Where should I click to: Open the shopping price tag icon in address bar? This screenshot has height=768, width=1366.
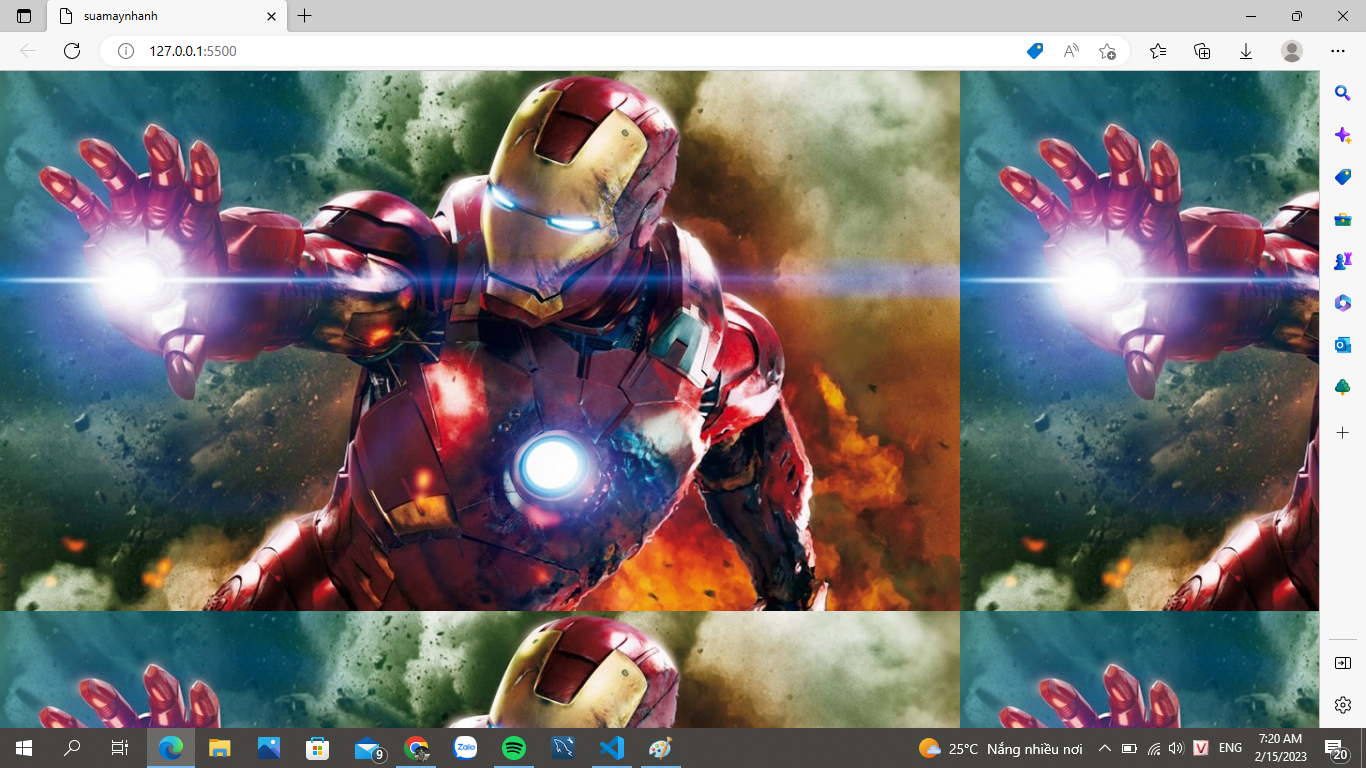coord(1035,51)
